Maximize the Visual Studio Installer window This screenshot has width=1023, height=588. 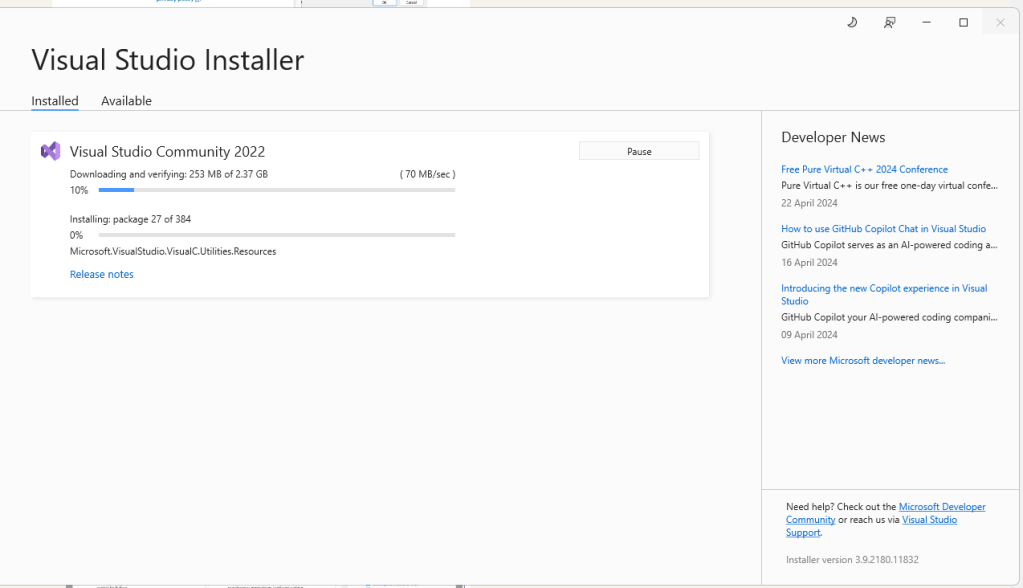(964, 23)
